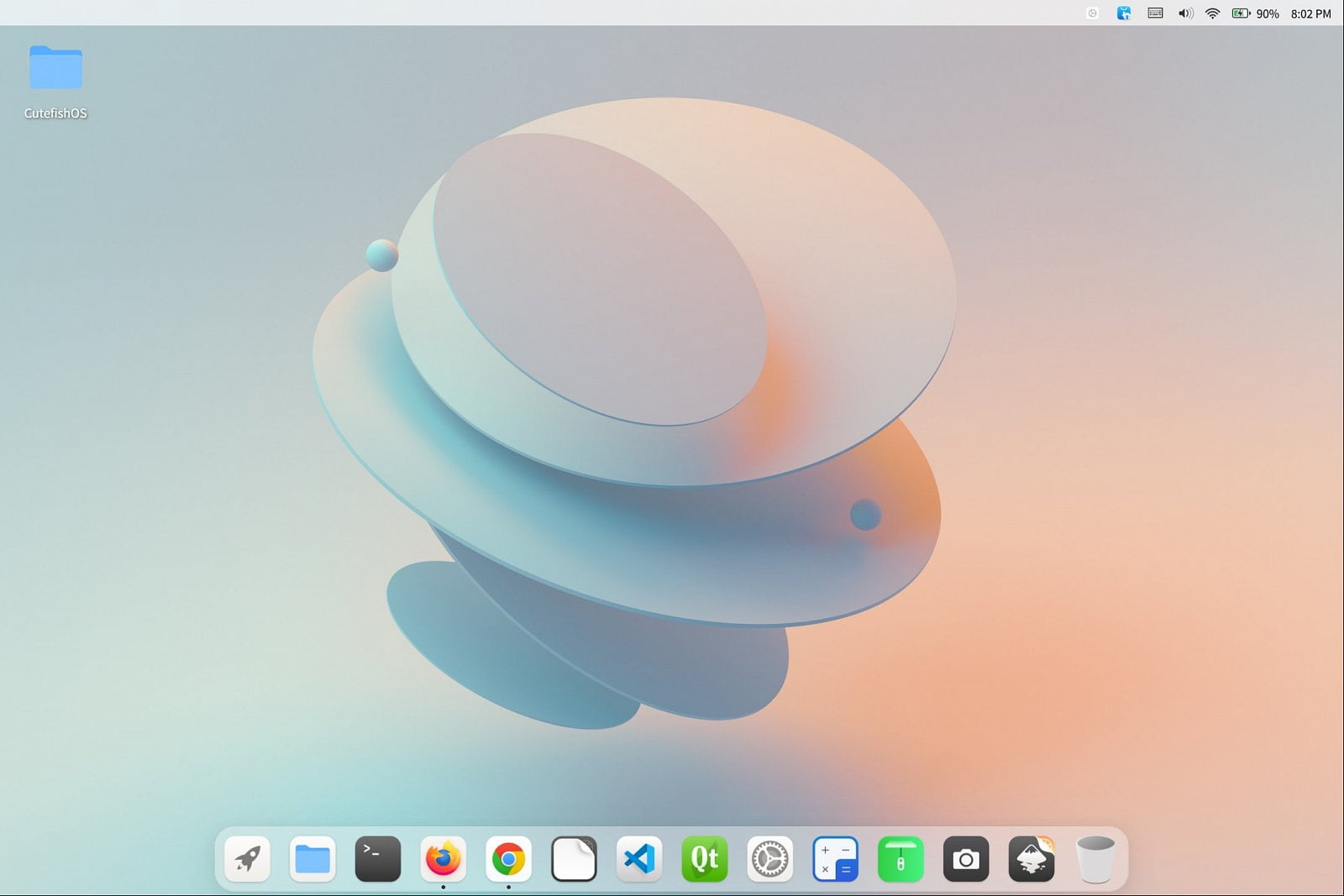The width and height of the screenshot is (1344, 896).
Task: Launch the Calculator app from dock
Action: click(835, 859)
